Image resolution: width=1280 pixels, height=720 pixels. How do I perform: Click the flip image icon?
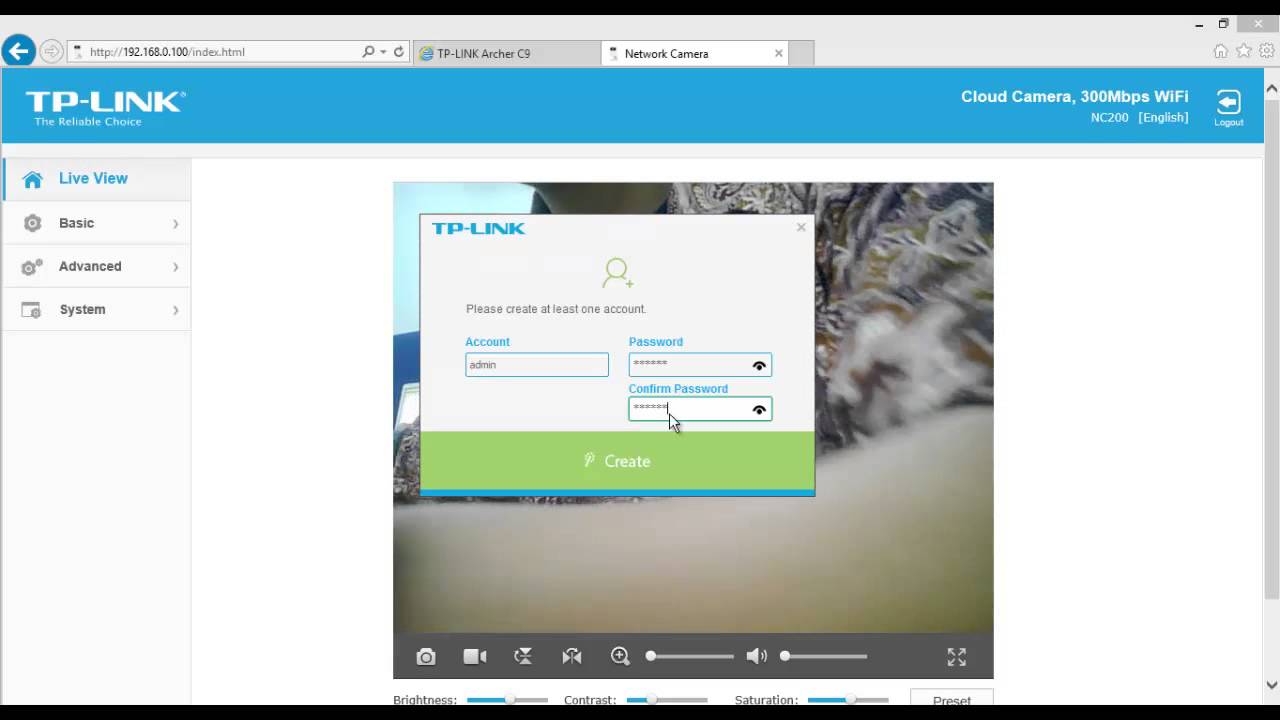coord(523,656)
